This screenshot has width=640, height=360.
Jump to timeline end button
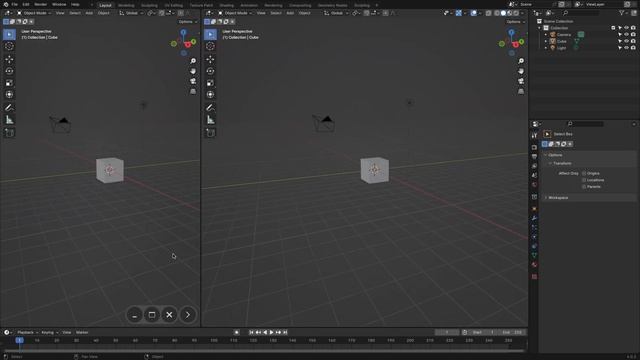(x=285, y=332)
